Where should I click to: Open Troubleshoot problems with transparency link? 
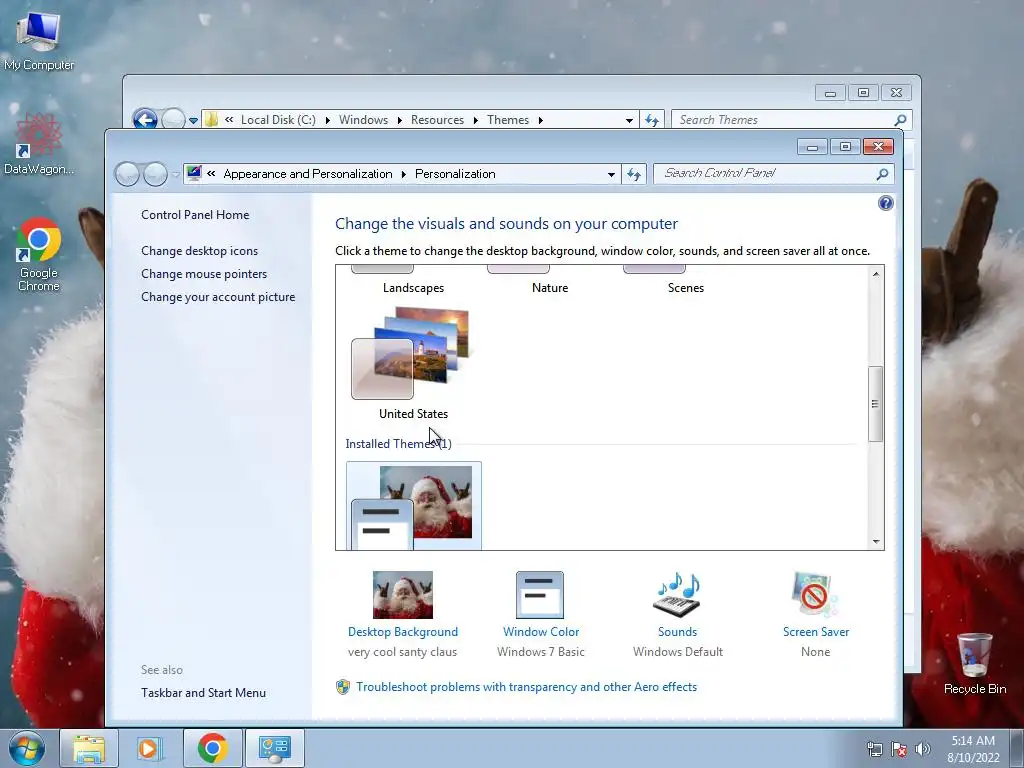pos(526,687)
